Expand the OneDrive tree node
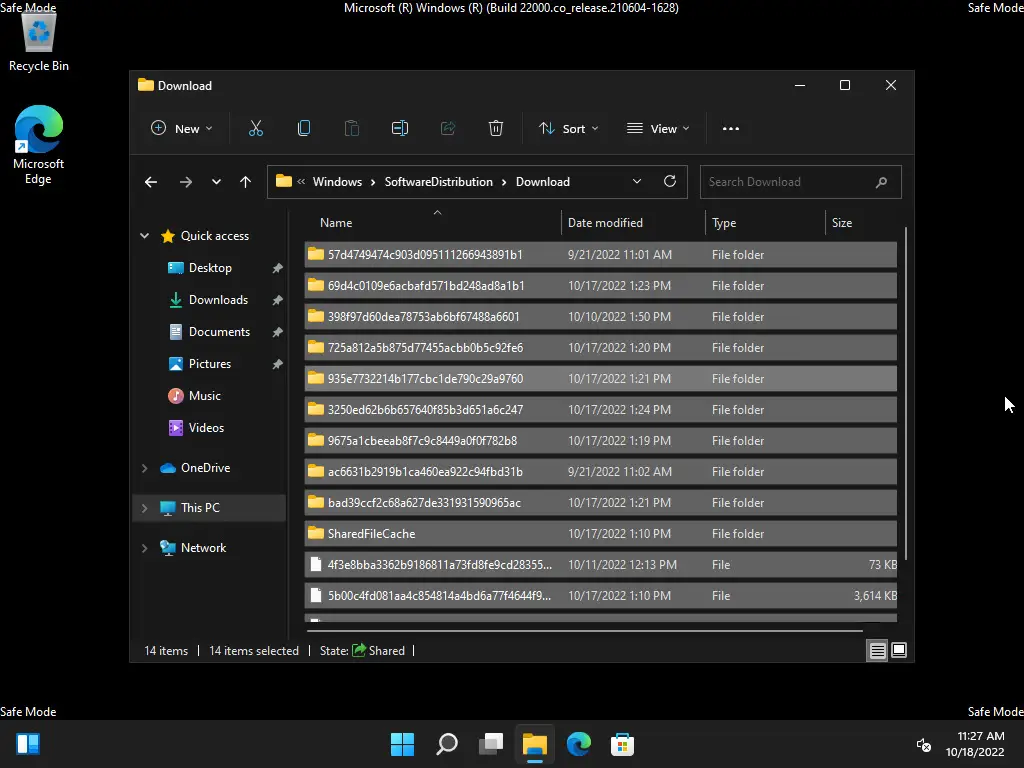The image size is (1024, 768). 144,468
